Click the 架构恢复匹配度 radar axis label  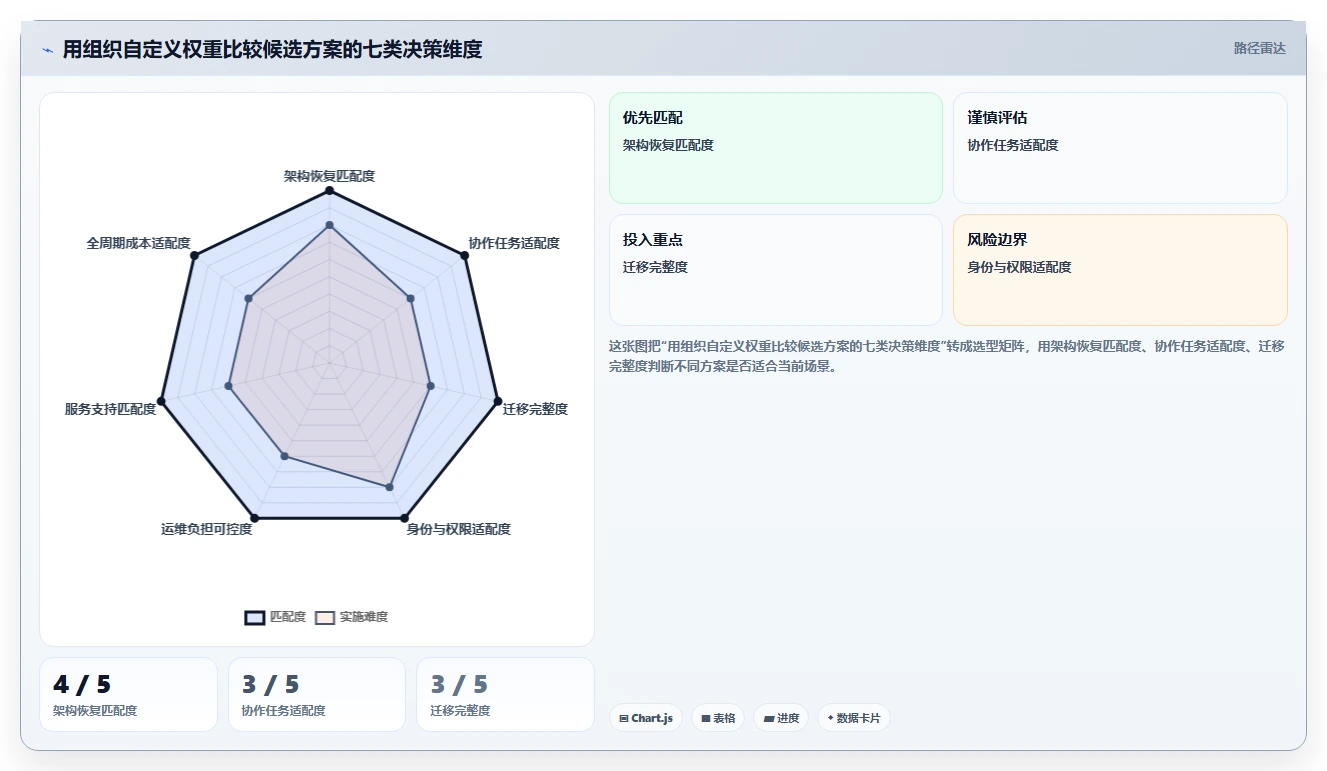click(329, 176)
